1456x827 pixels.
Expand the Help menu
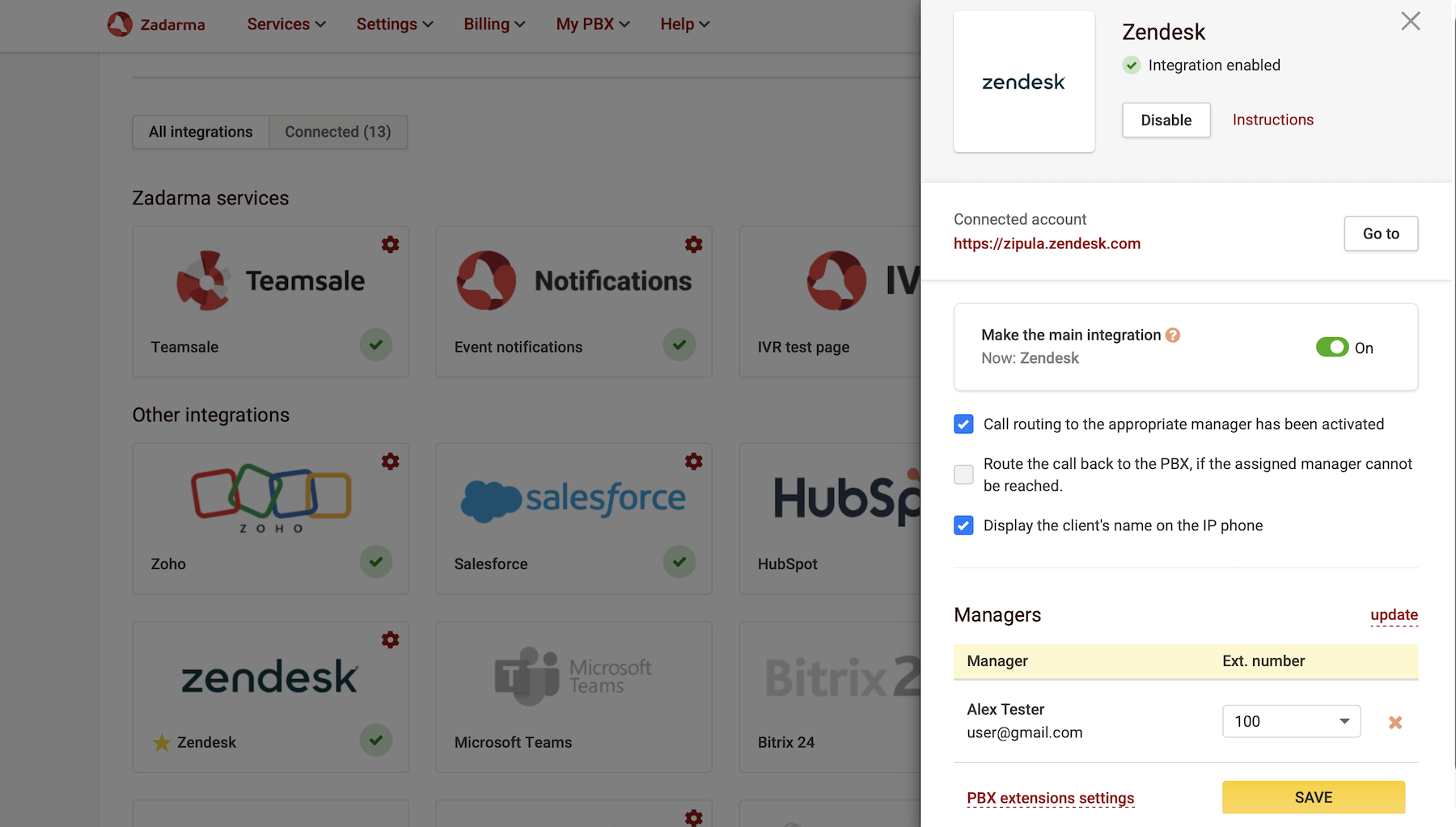tap(685, 24)
